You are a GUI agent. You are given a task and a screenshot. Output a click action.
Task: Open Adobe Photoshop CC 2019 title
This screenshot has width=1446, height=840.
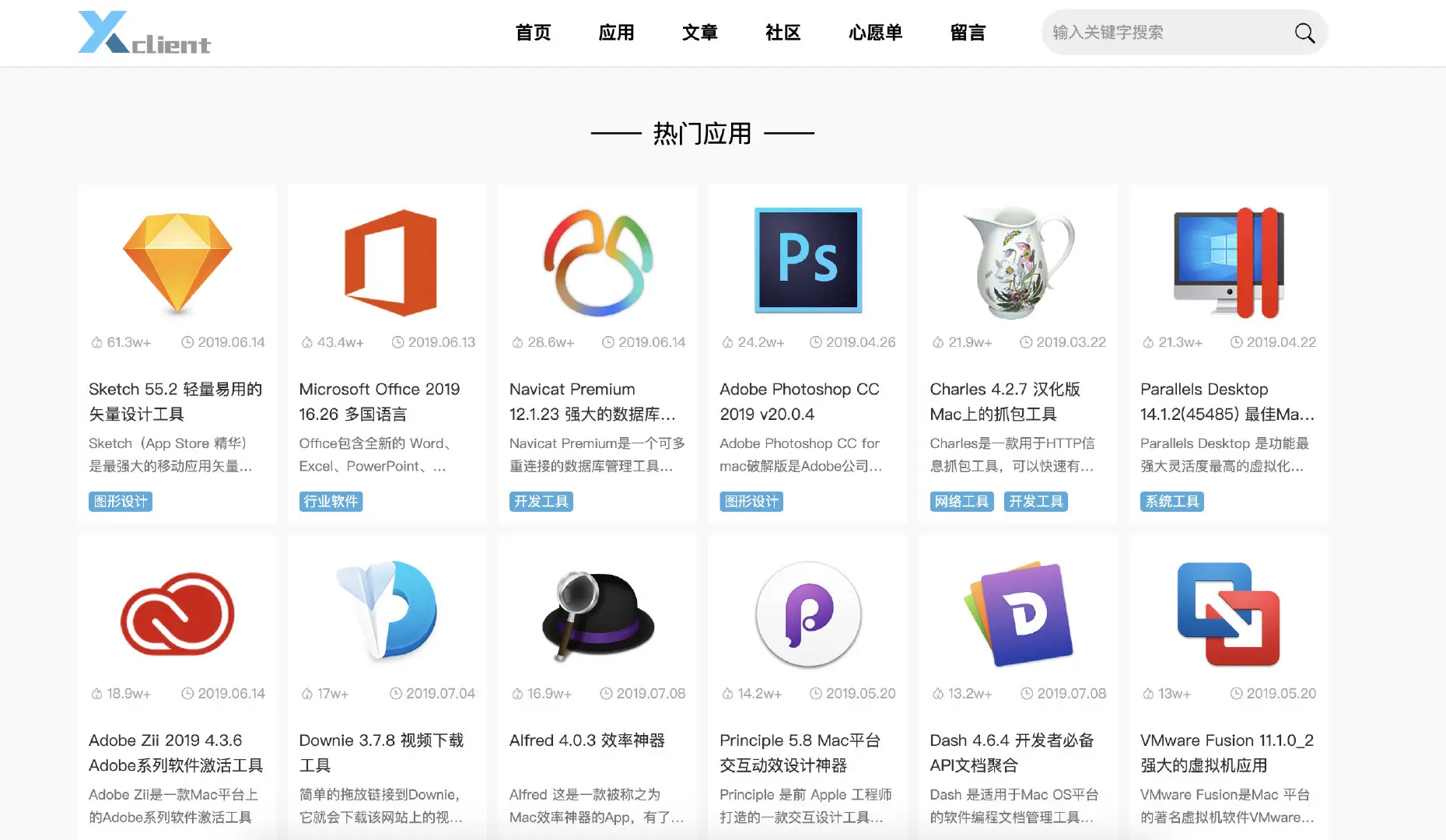[x=800, y=401]
